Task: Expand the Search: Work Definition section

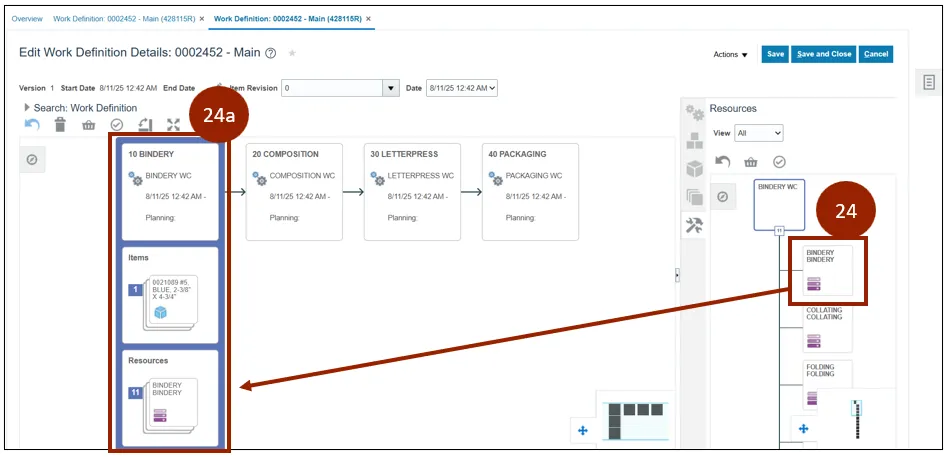Action: (27, 107)
